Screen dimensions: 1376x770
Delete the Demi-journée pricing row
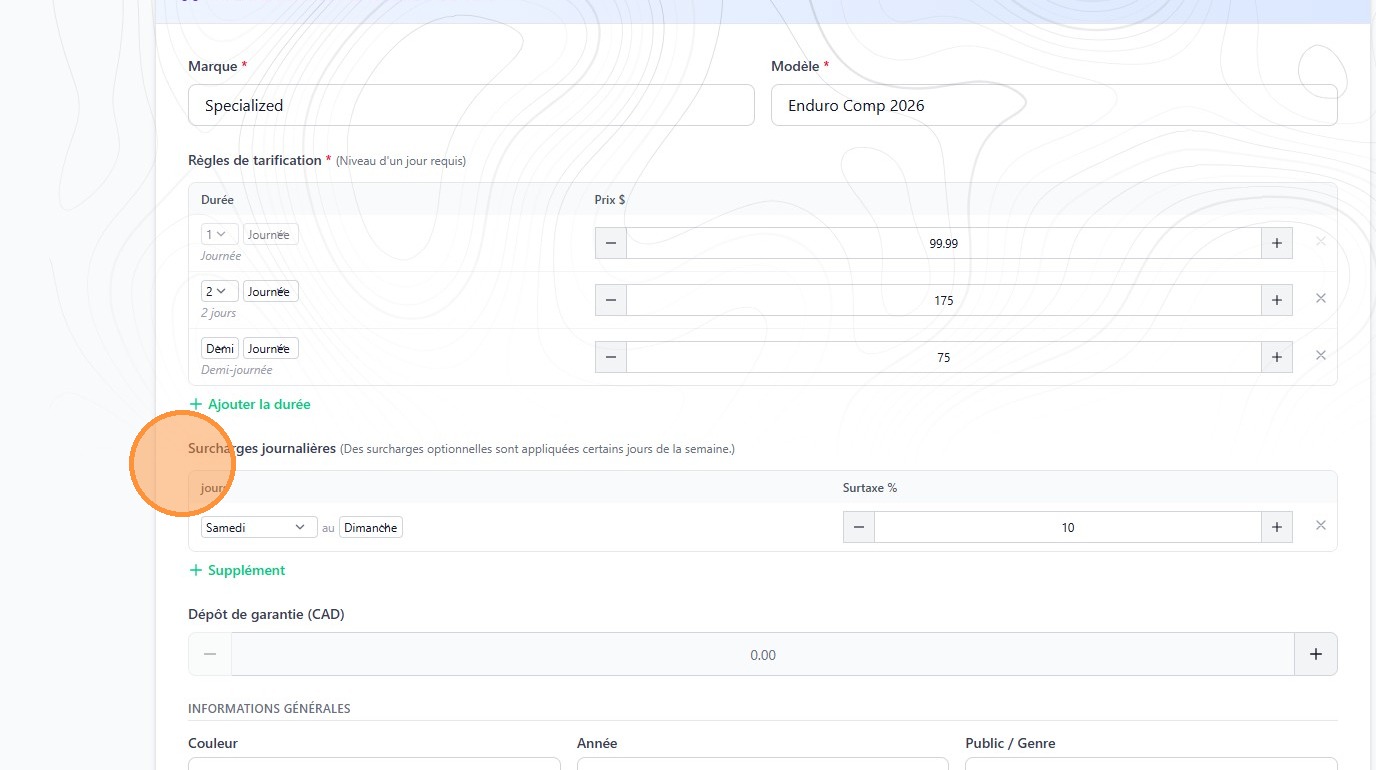click(x=1320, y=355)
